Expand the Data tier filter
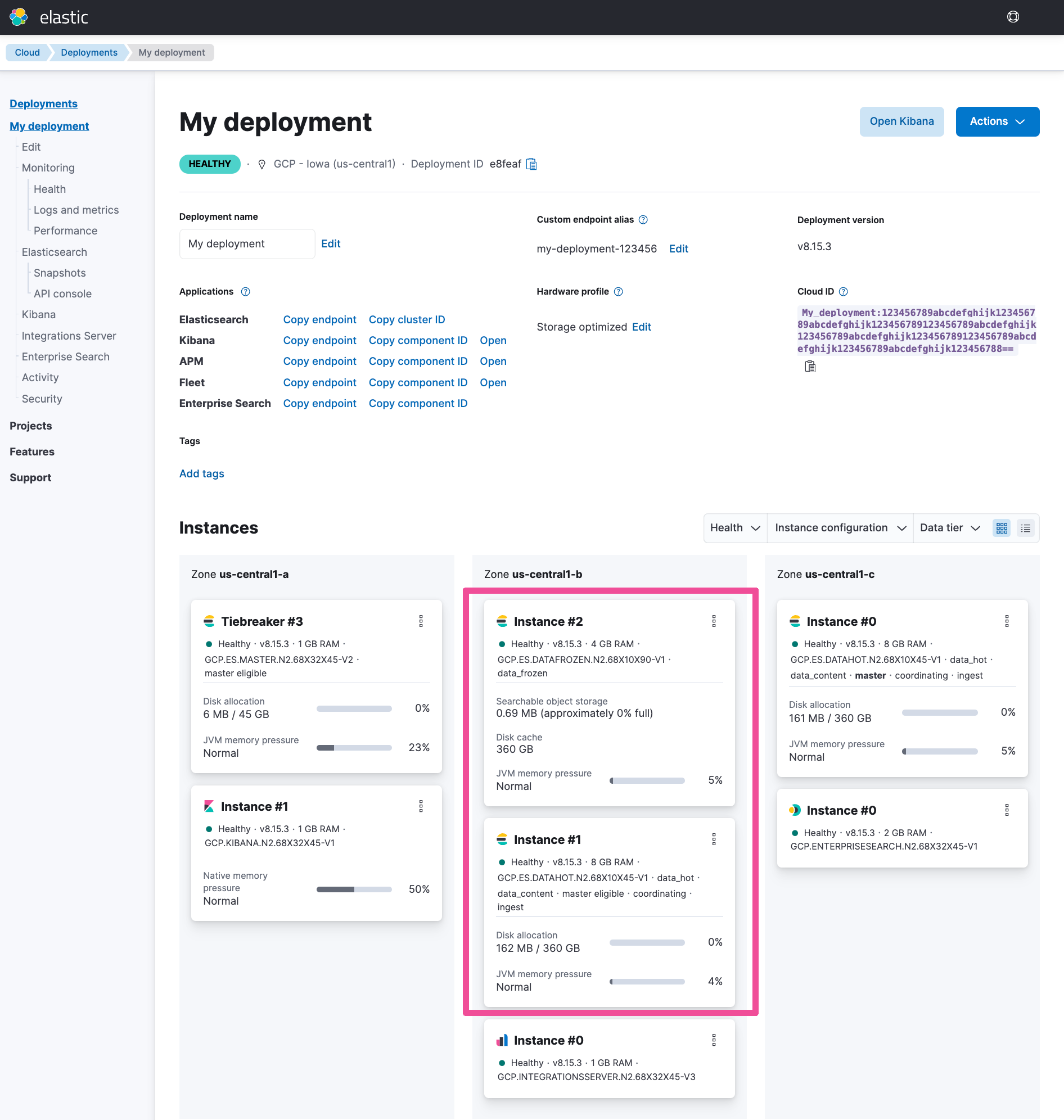The image size is (1064, 1120). [949, 528]
